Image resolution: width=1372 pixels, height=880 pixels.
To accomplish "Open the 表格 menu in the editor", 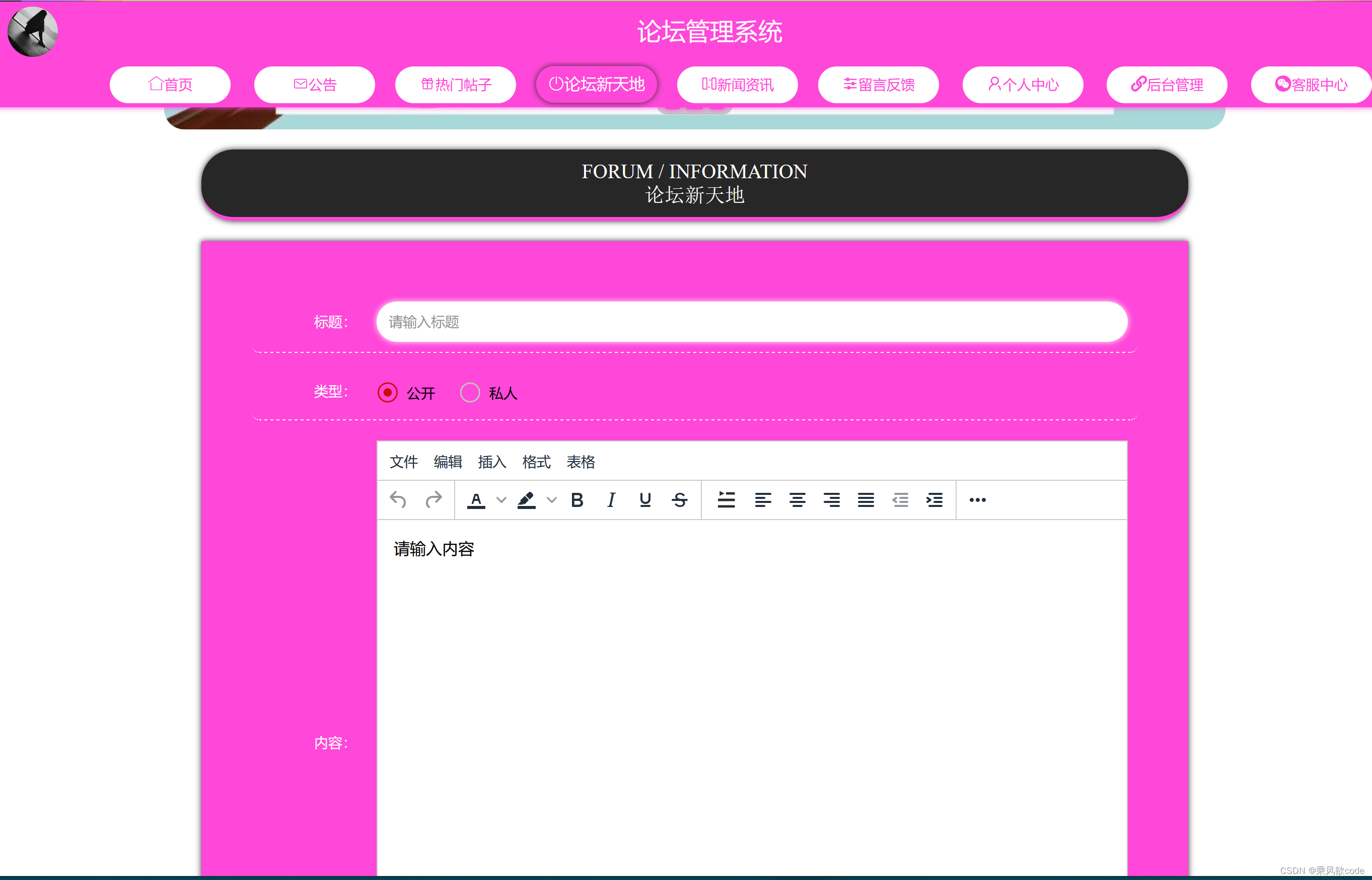I will (581, 462).
